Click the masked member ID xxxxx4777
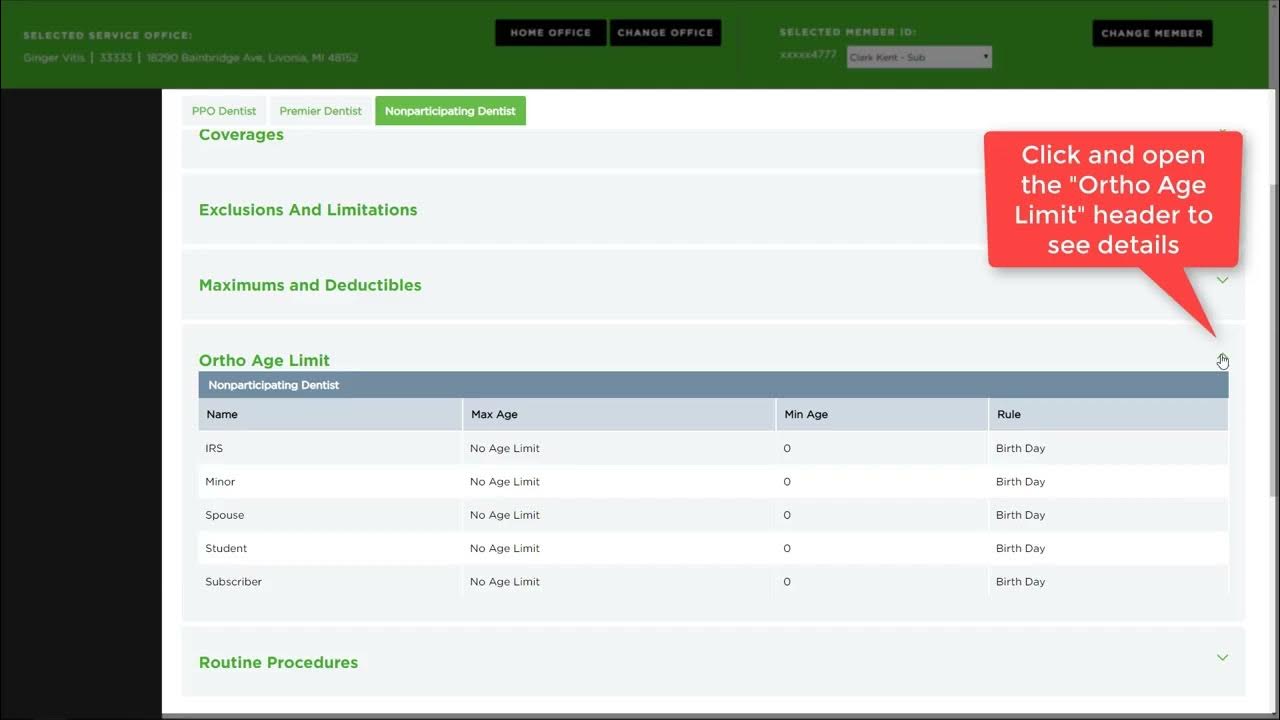The height and width of the screenshot is (720, 1280). click(x=808, y=55)
